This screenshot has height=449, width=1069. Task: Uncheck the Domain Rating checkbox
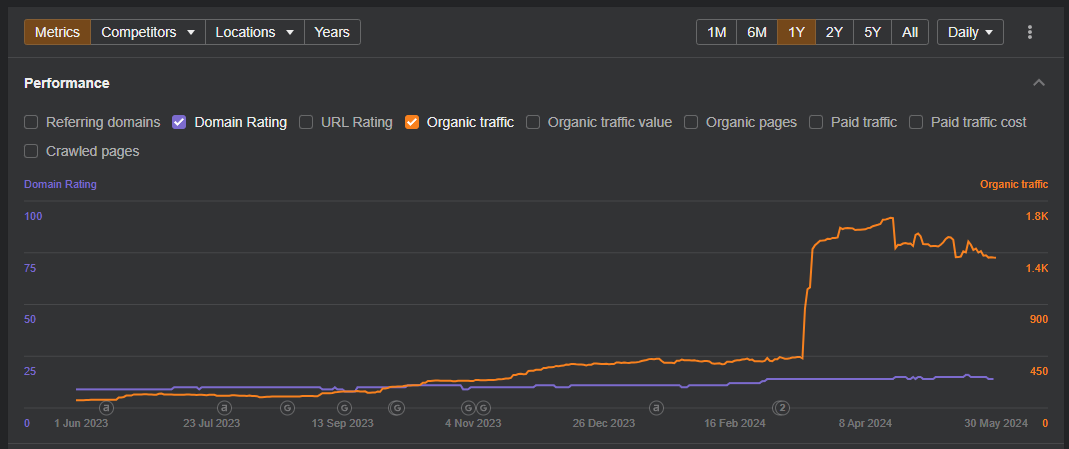pos(180,122)
